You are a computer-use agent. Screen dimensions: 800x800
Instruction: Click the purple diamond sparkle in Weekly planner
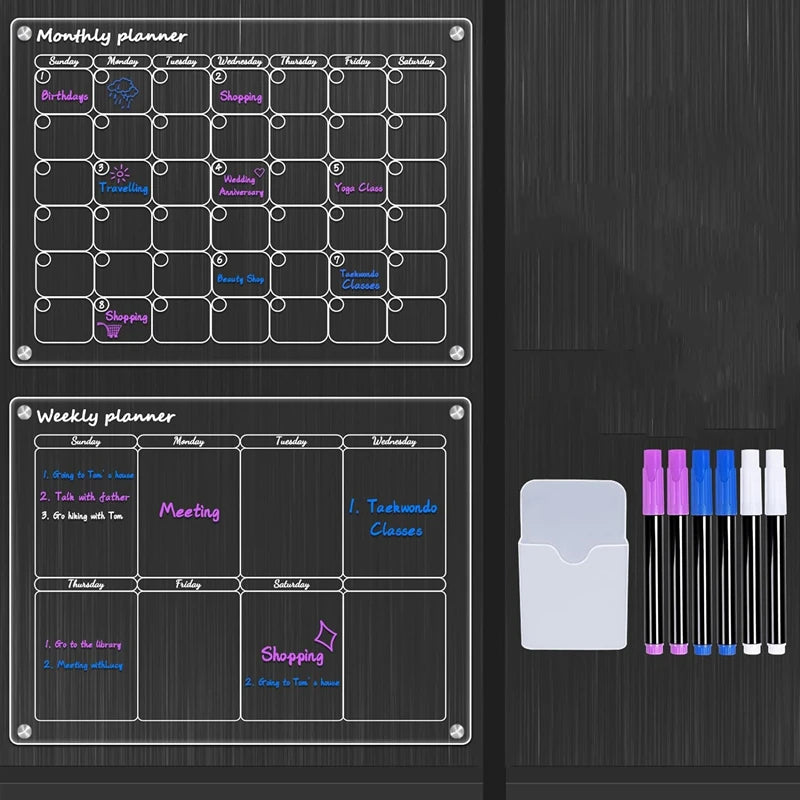tap(323, 635)
